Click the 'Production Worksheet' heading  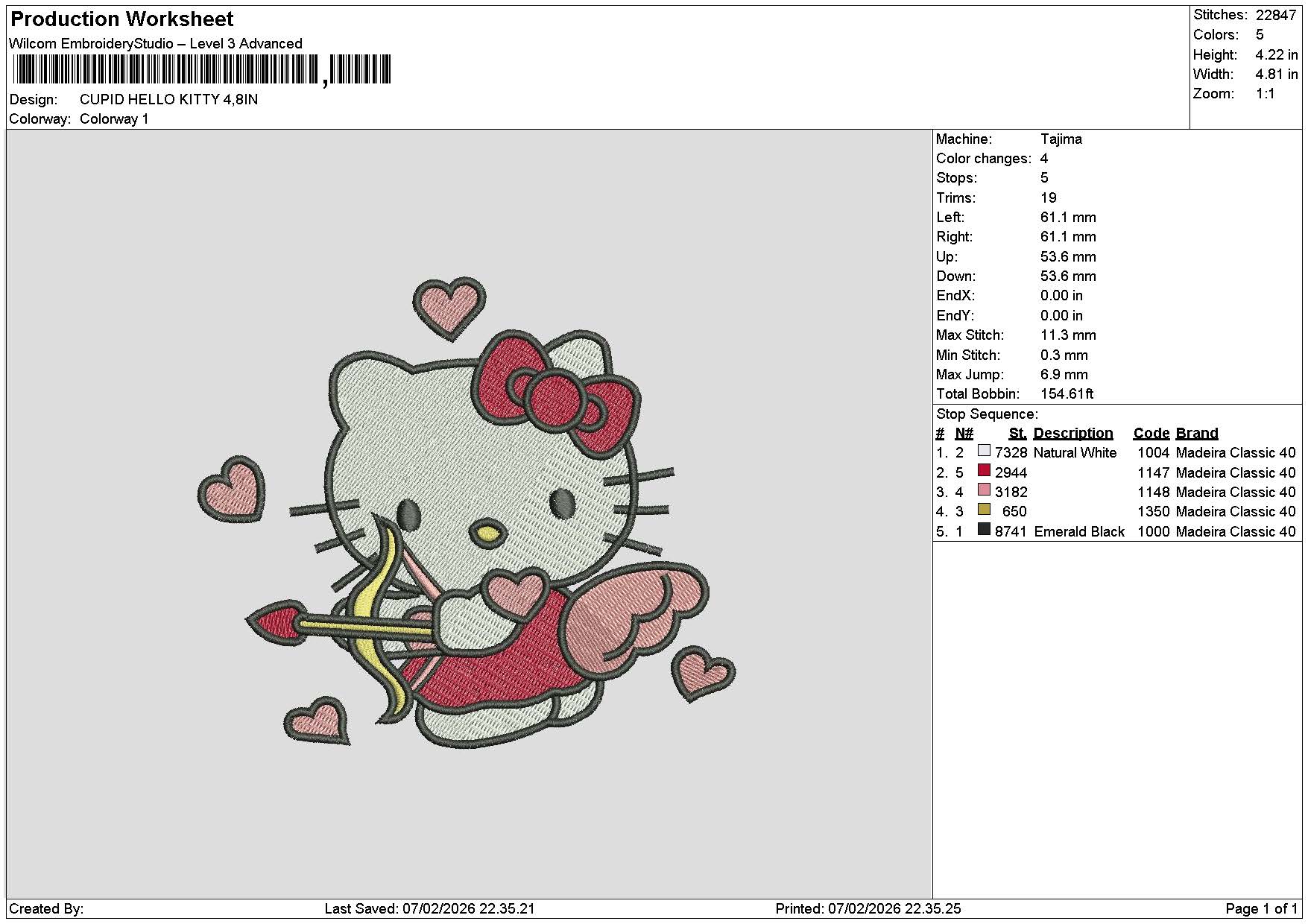(x=122, y=19)
